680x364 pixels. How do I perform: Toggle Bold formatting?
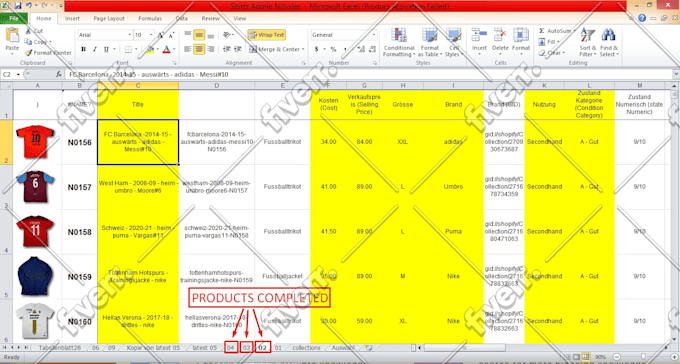coord(83,49)
